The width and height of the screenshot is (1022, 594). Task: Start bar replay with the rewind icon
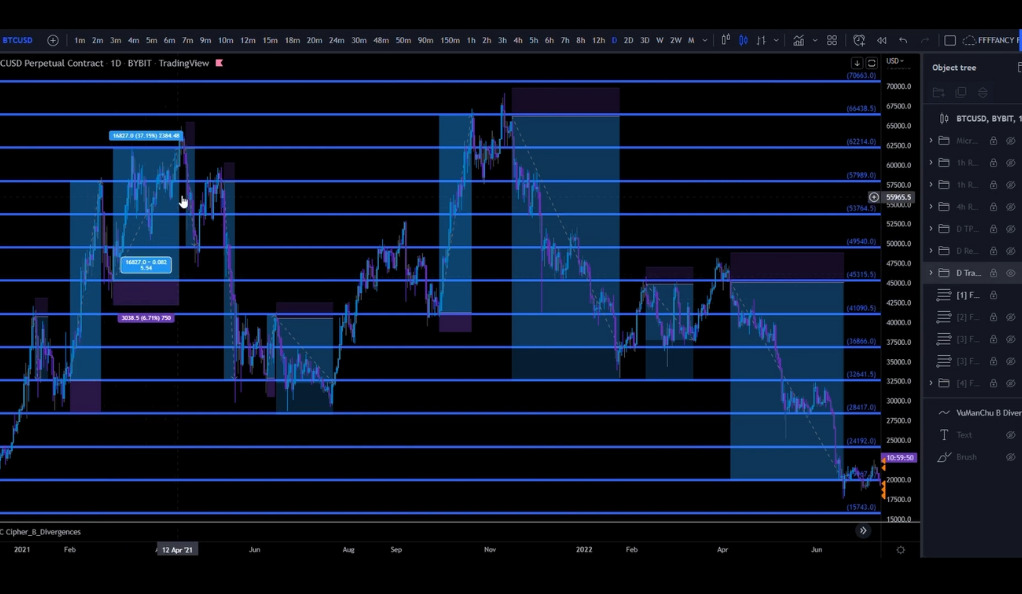click(881, 40)
